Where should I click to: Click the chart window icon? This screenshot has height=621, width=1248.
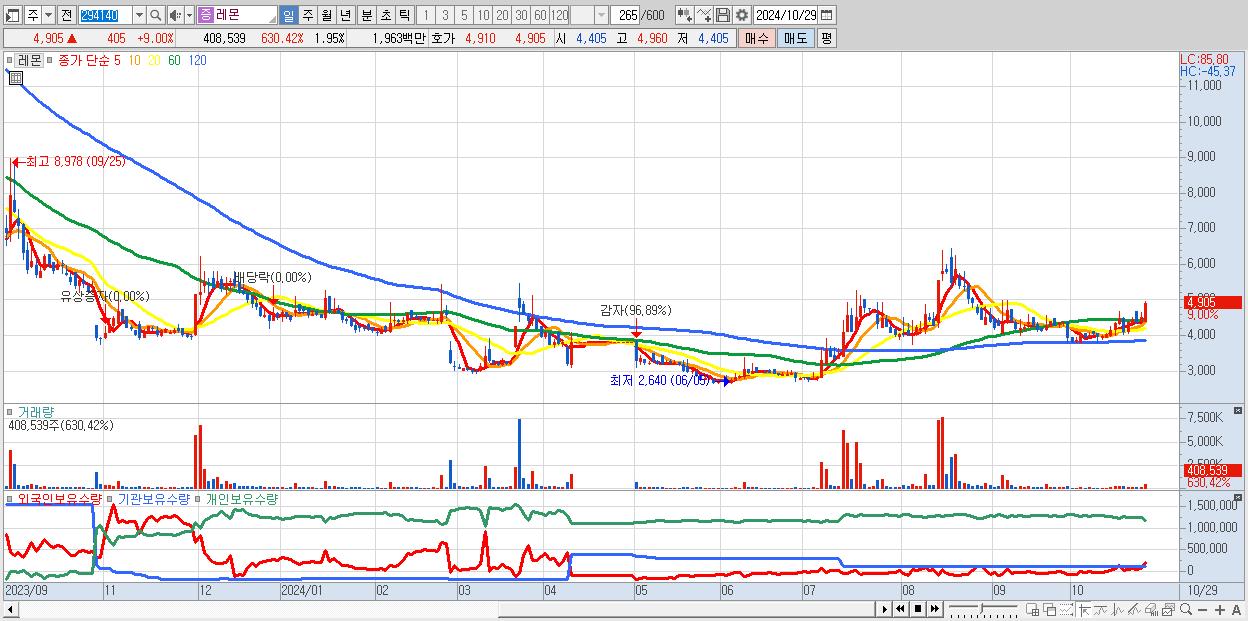(x=1169, y=610)
